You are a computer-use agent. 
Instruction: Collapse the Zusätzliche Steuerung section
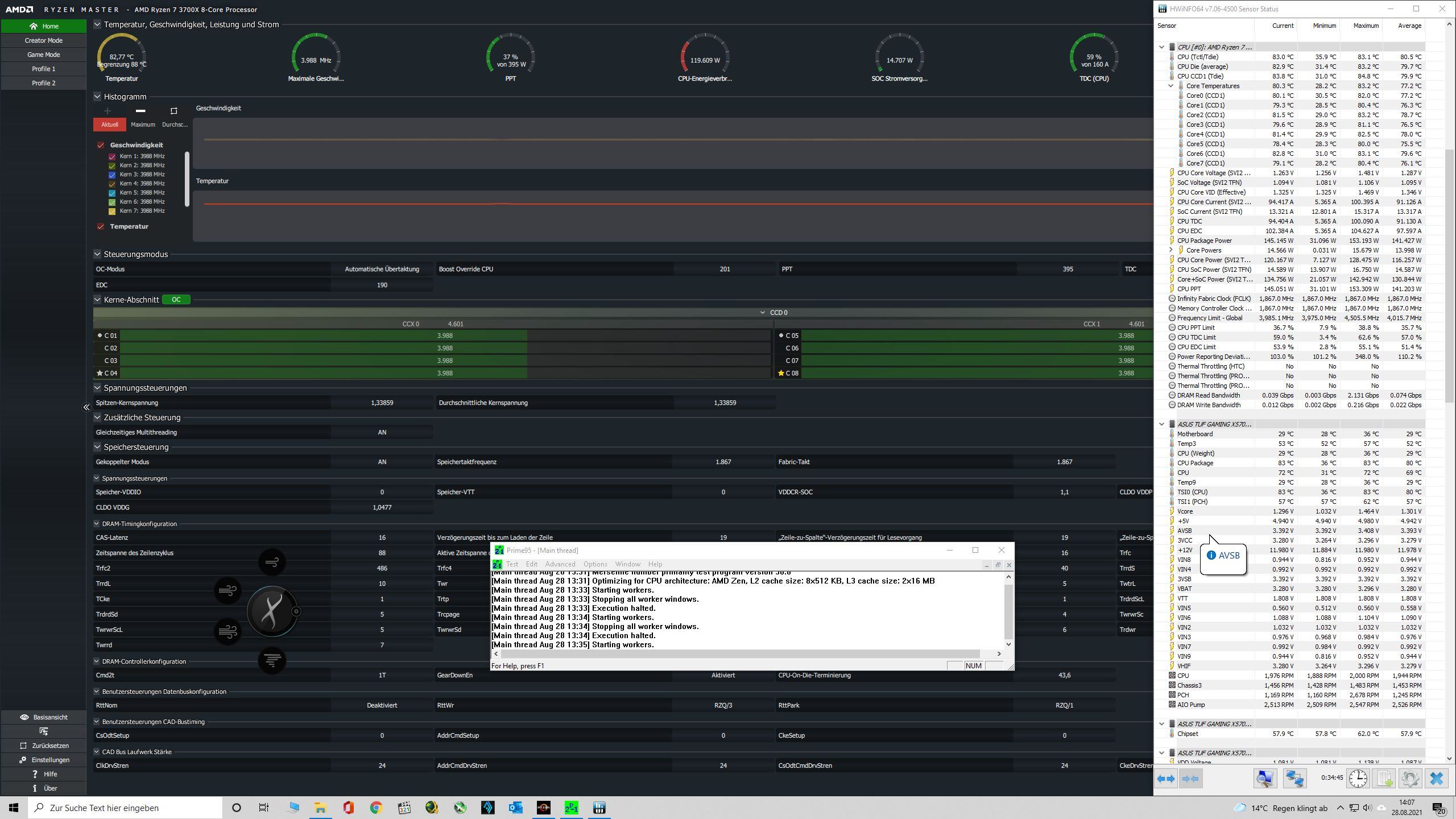[x=97, y=417]
